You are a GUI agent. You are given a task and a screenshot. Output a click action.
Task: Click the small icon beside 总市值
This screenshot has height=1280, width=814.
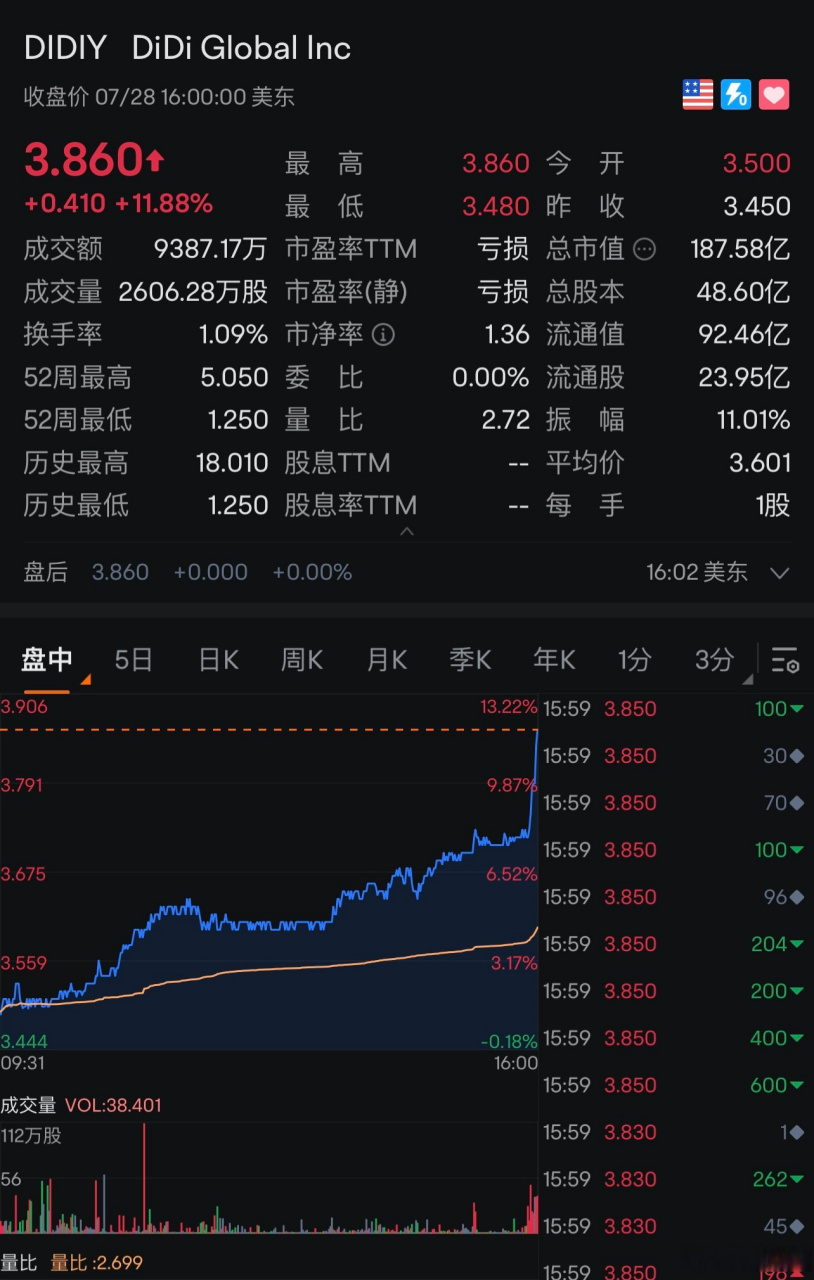tap(643, 249)
